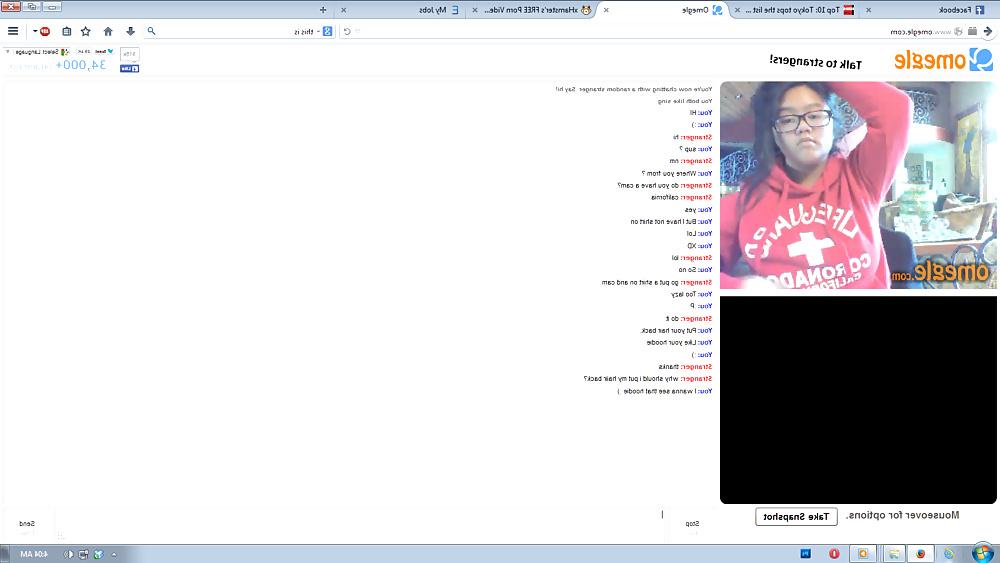Close the Facebook tab
Viewport: 1000px width, 563px height.
pos(868,10)
